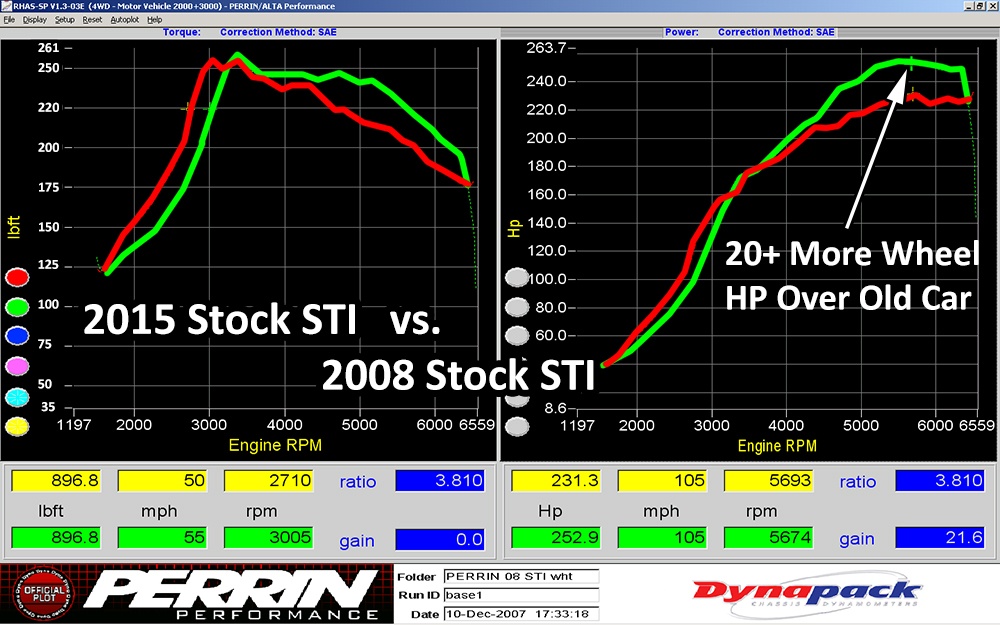
Task: Click the "gain" label in torque panel
Action: click(357, 541)
